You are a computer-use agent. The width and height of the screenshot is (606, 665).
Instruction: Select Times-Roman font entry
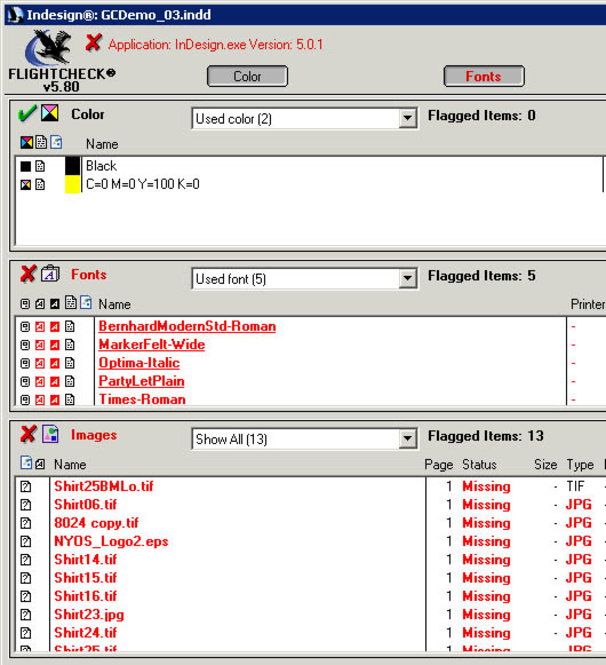click(142, 399)
